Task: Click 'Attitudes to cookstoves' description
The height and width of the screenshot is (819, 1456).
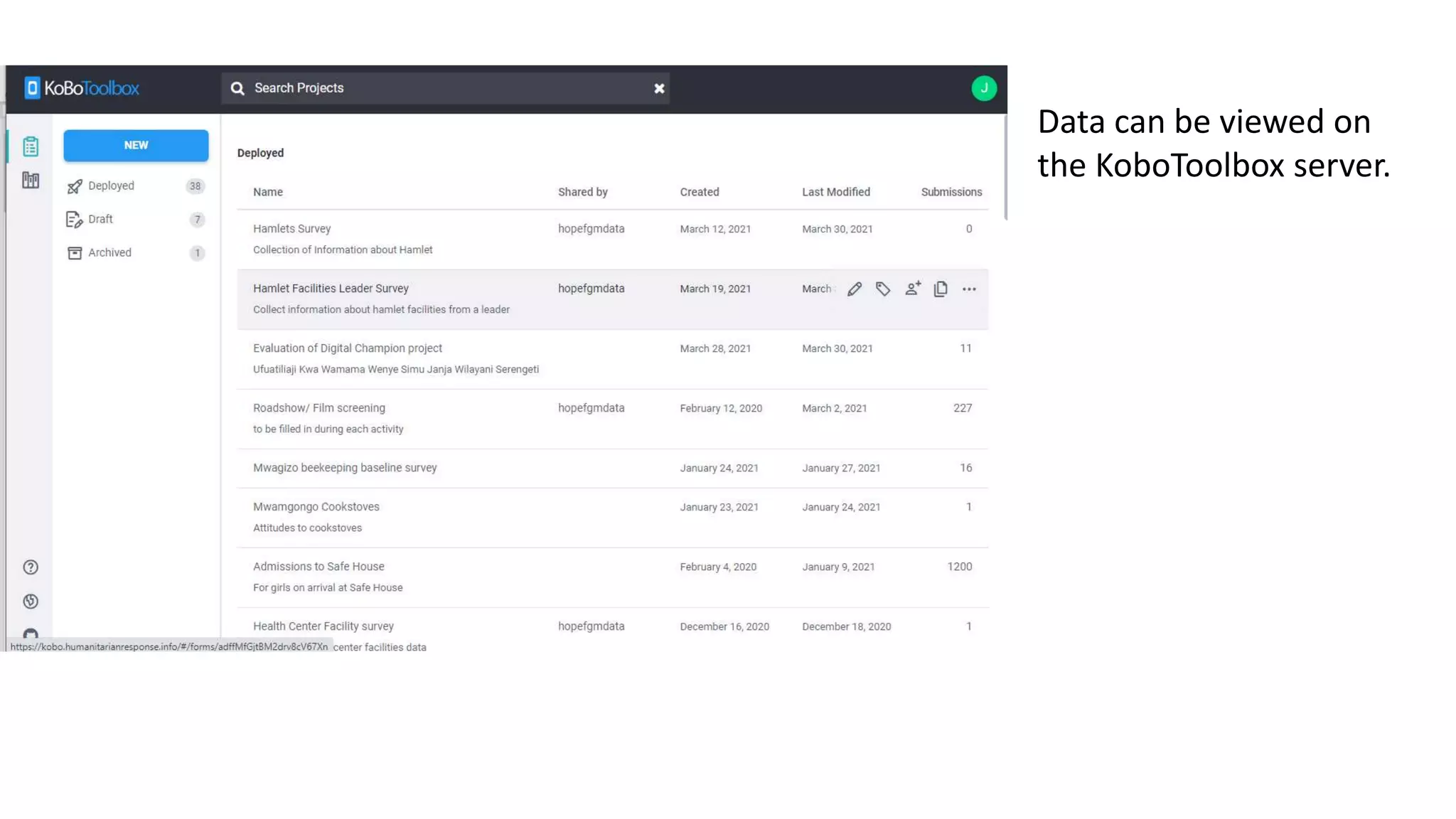Action: pyautogui.click(x=307, y=528)
